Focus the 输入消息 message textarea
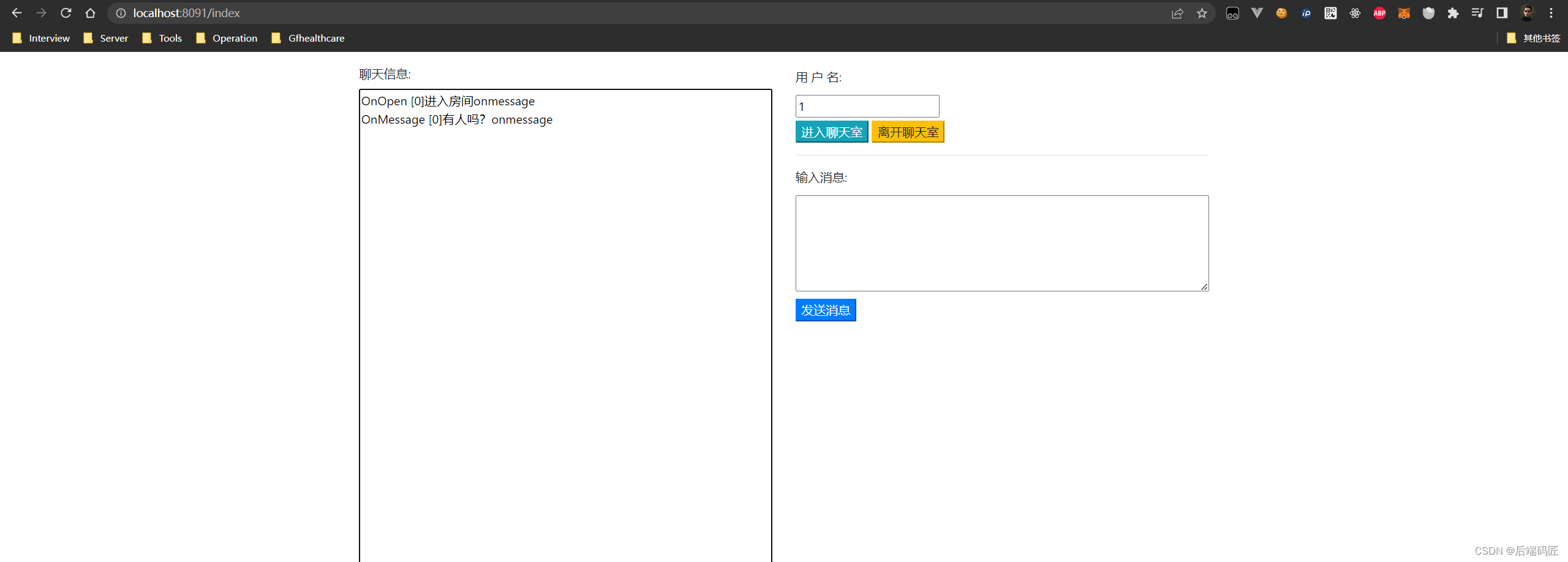1568x562 pixels. pyautogui.click(x=1002, y=243)
